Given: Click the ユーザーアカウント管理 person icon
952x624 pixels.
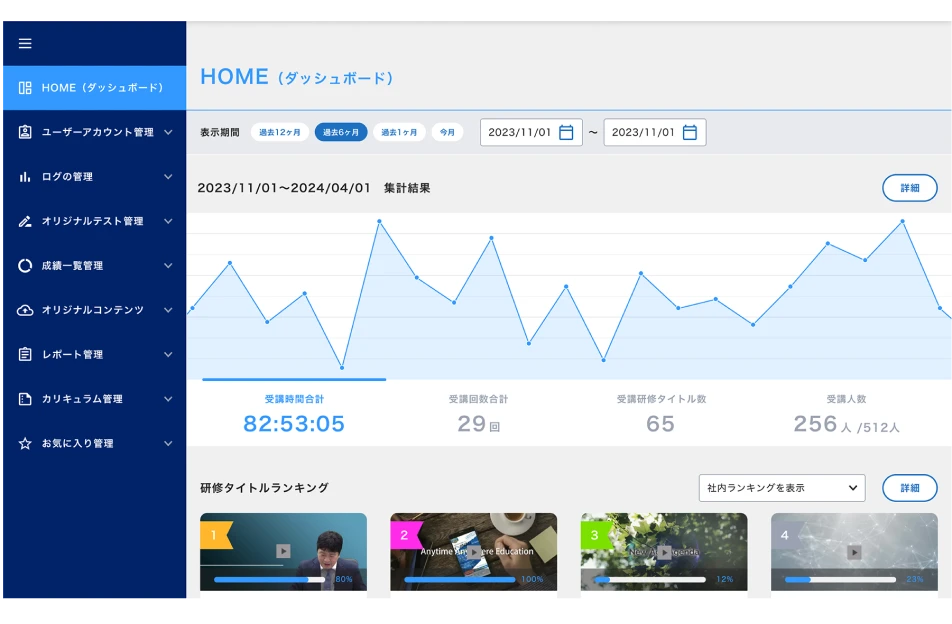Looking at the screenshot, I should [25, 132].
